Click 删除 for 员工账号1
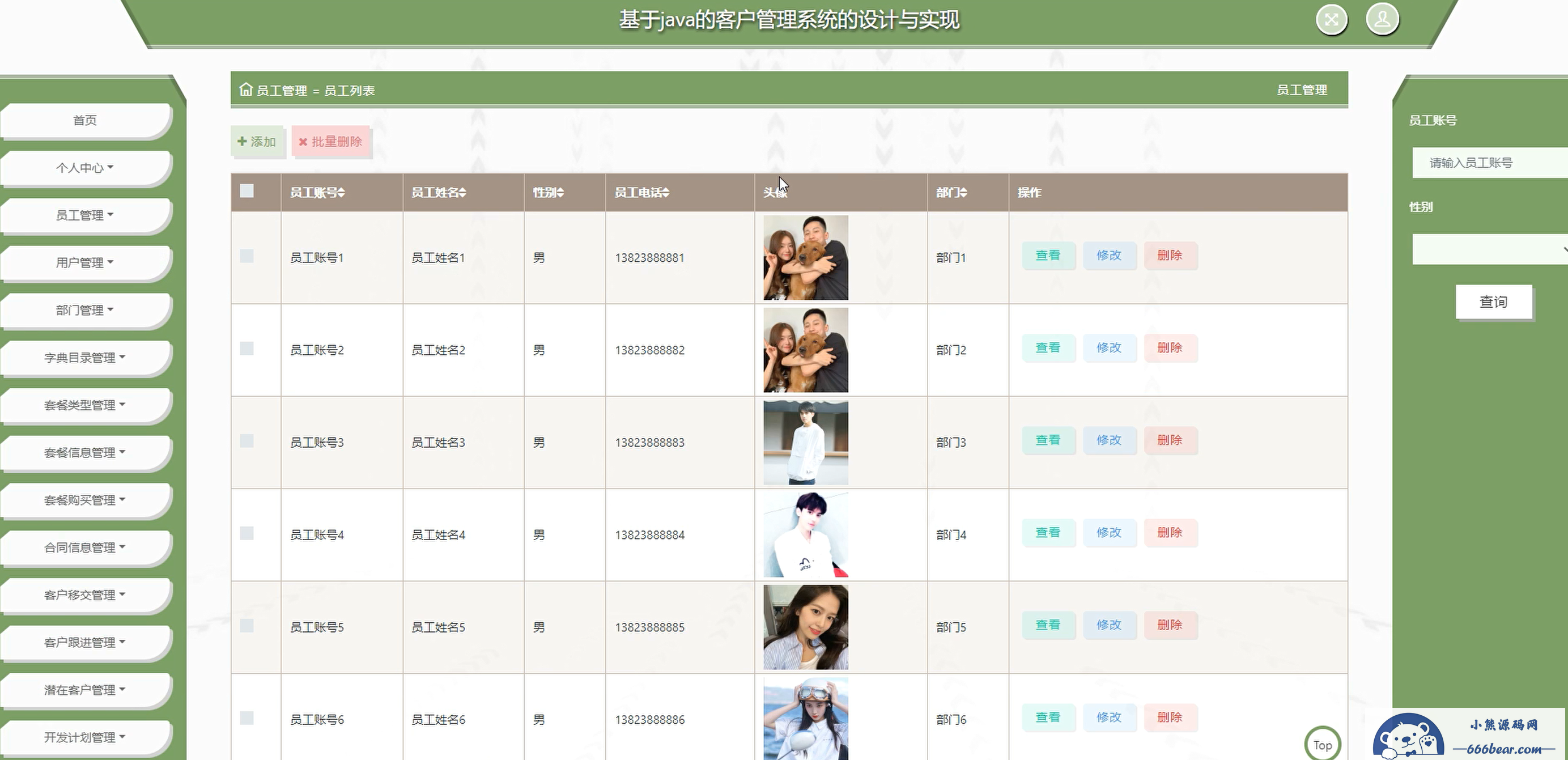 pos(1170,255)
